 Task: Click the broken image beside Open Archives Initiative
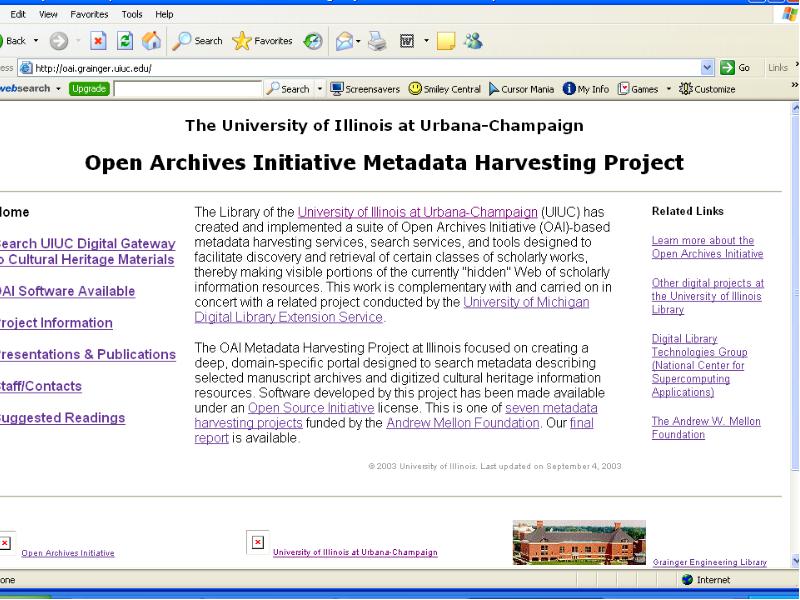pos(5,543)
